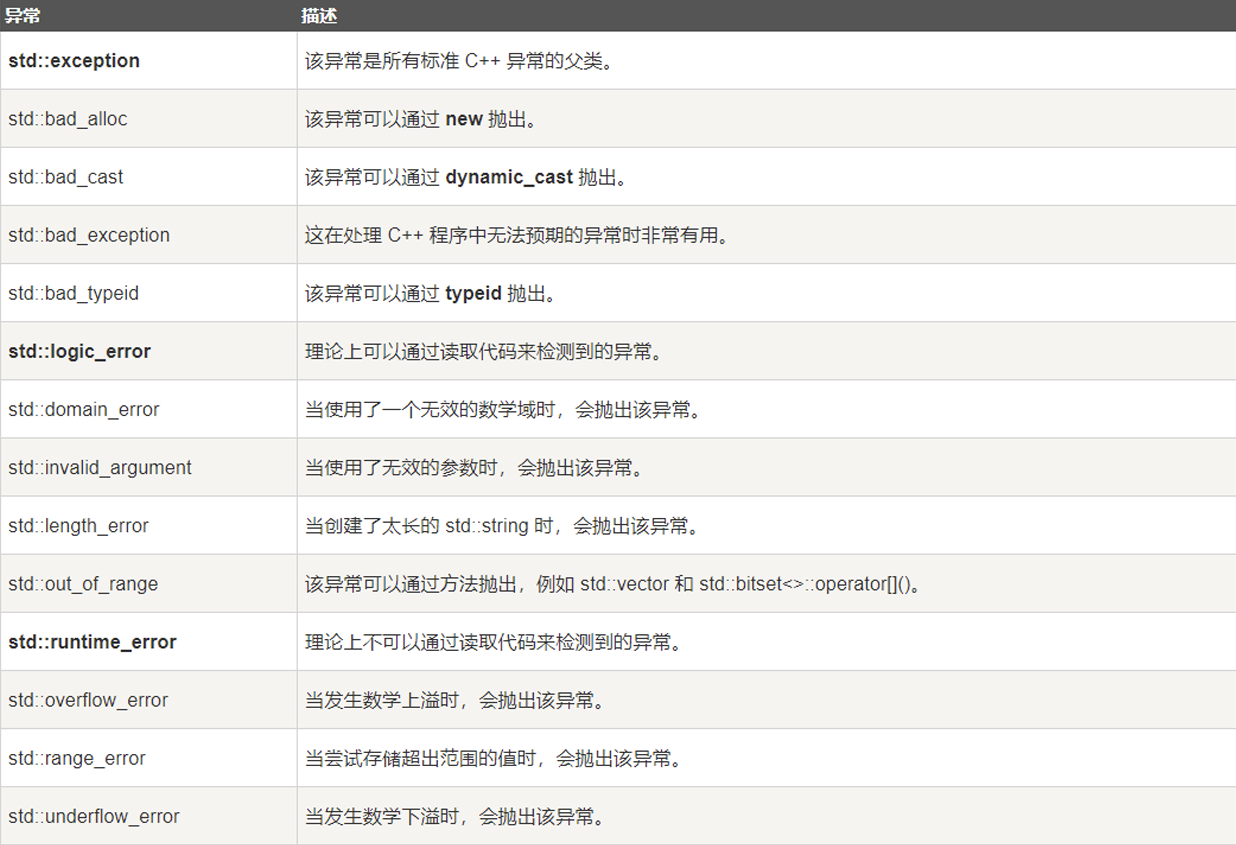Select the std::invalid_argument cell
This screenshot has width=1236, height=845.
[148, 467]
